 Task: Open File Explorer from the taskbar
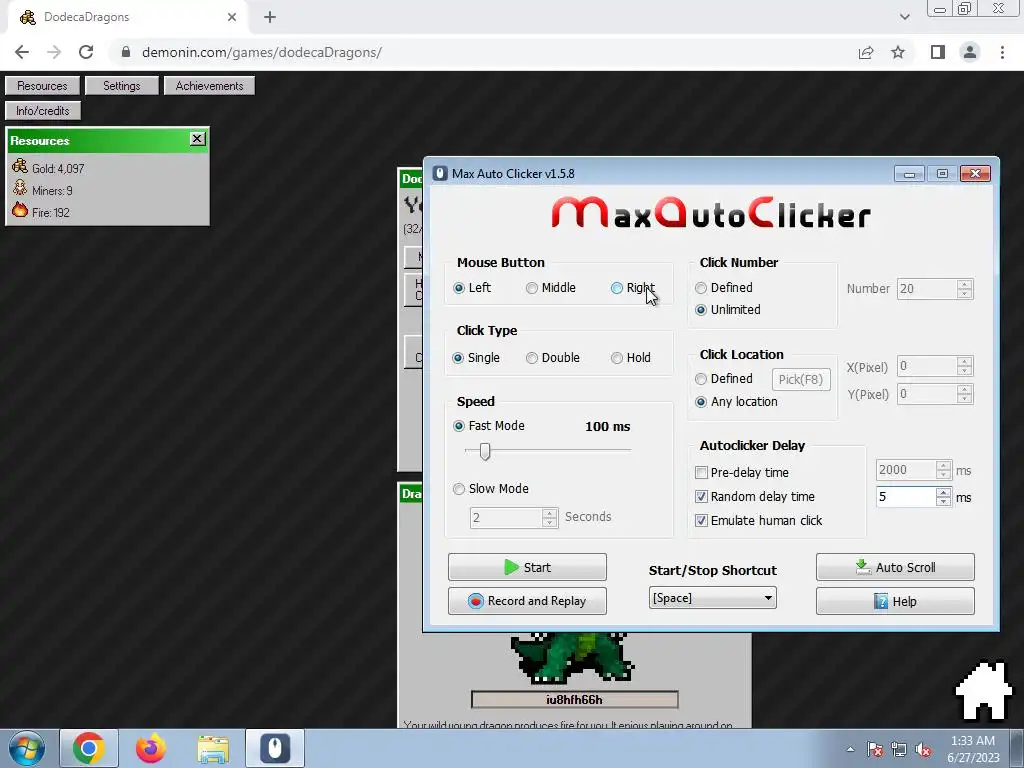pyautogui.click(x=213, y=748)
